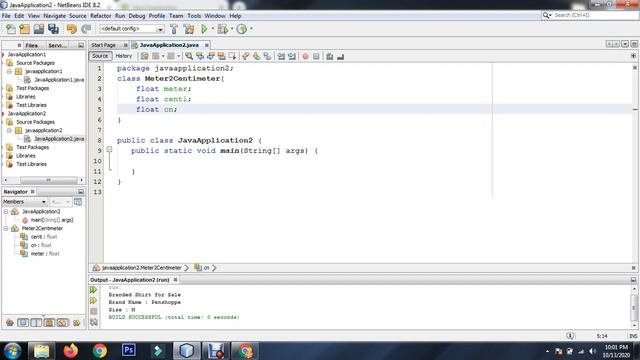
Task: Collapse the javaapplication2 package node
Action: coord(9,131)
